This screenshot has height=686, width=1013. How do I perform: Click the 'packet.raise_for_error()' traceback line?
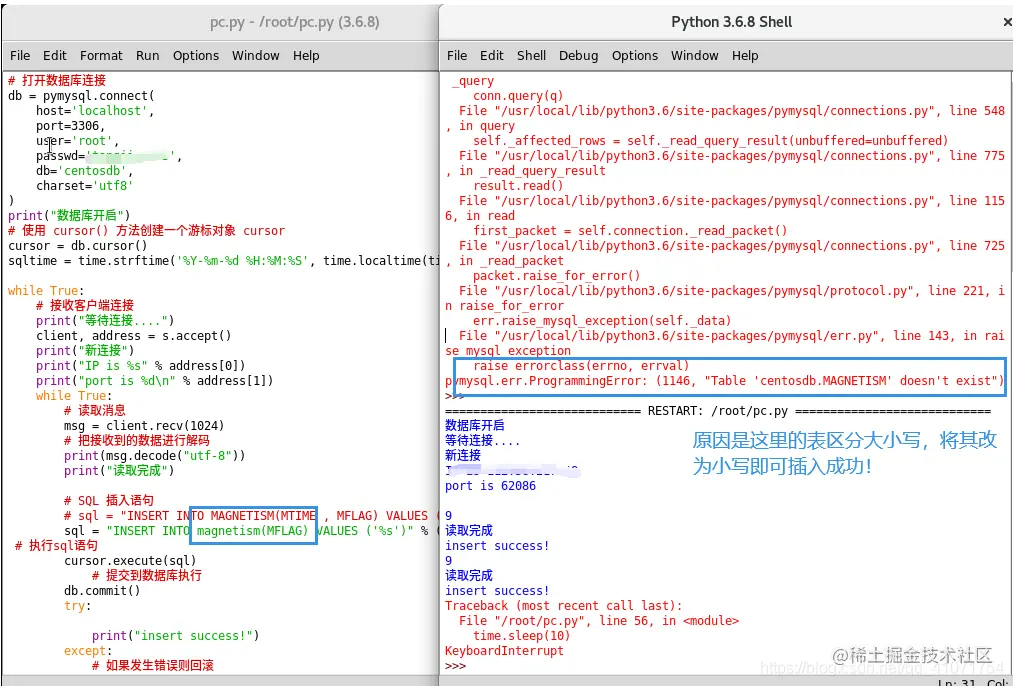coord(556,276)
